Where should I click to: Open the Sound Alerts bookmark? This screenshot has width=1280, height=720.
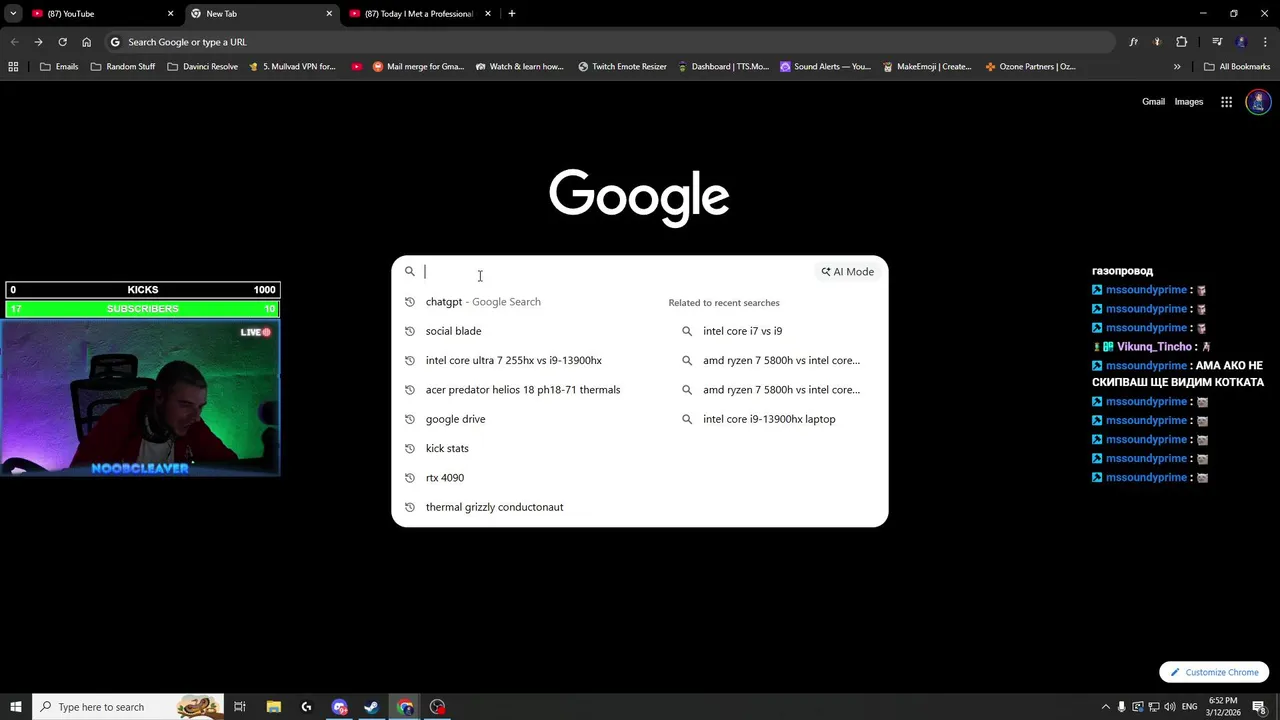(x=824, y=67)
